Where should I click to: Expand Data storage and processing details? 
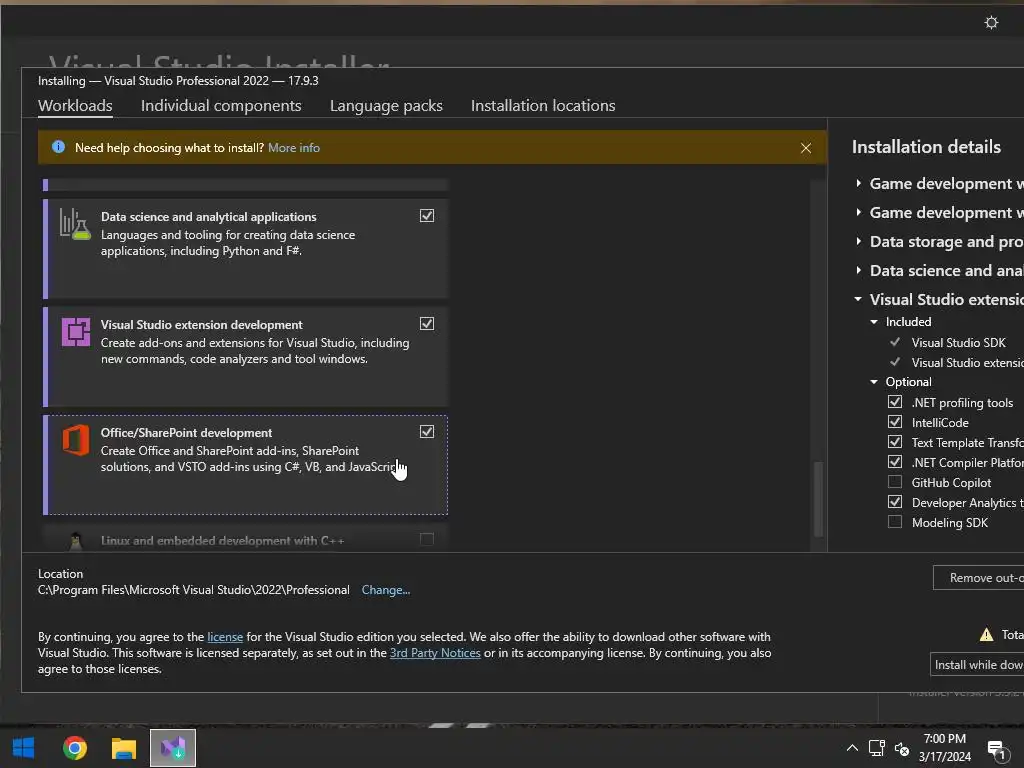858,242
